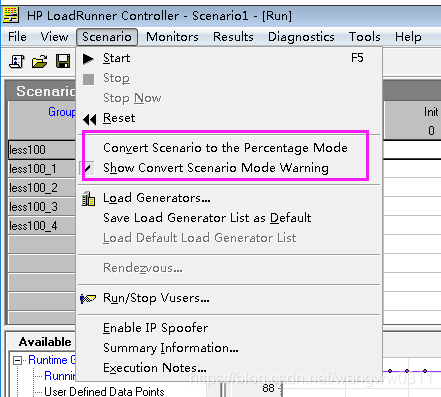Select the less100_1 group row
Screen dimensions: 441x397
[x=42, y=169]
